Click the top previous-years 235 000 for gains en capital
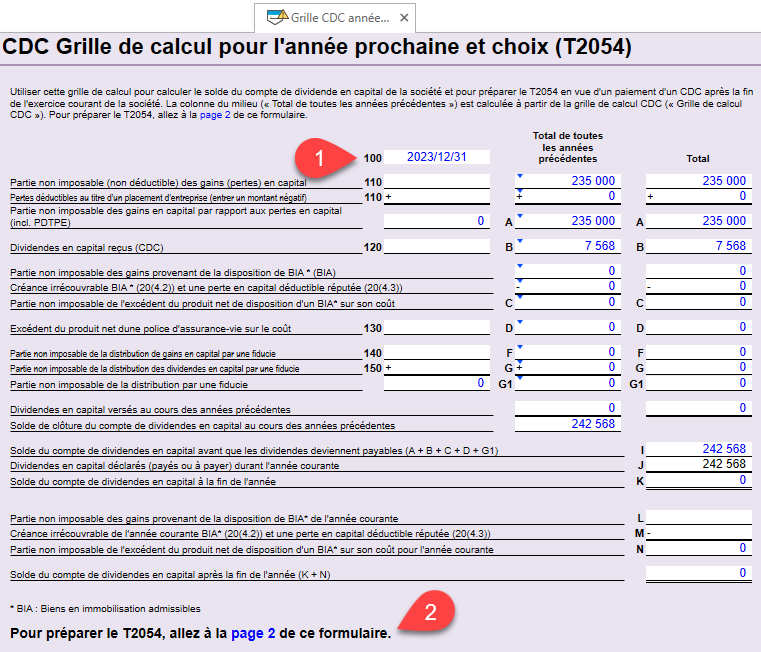This screenshot has height=652, width=761. (x=568, y=181)
